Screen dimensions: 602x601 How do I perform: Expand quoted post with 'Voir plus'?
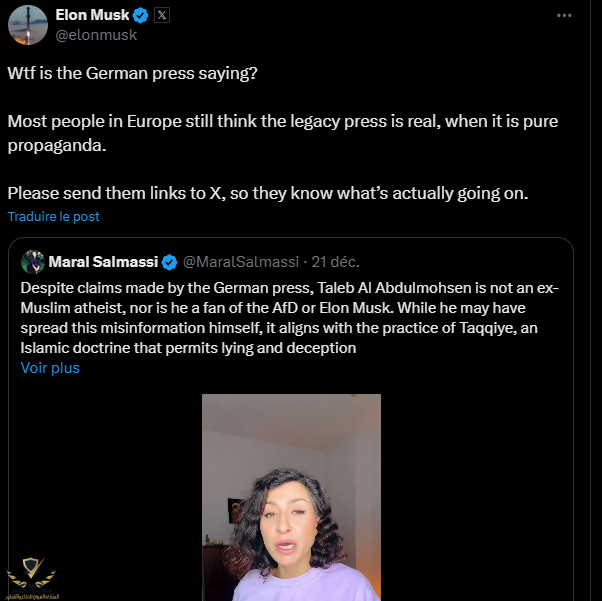point(50,367)
